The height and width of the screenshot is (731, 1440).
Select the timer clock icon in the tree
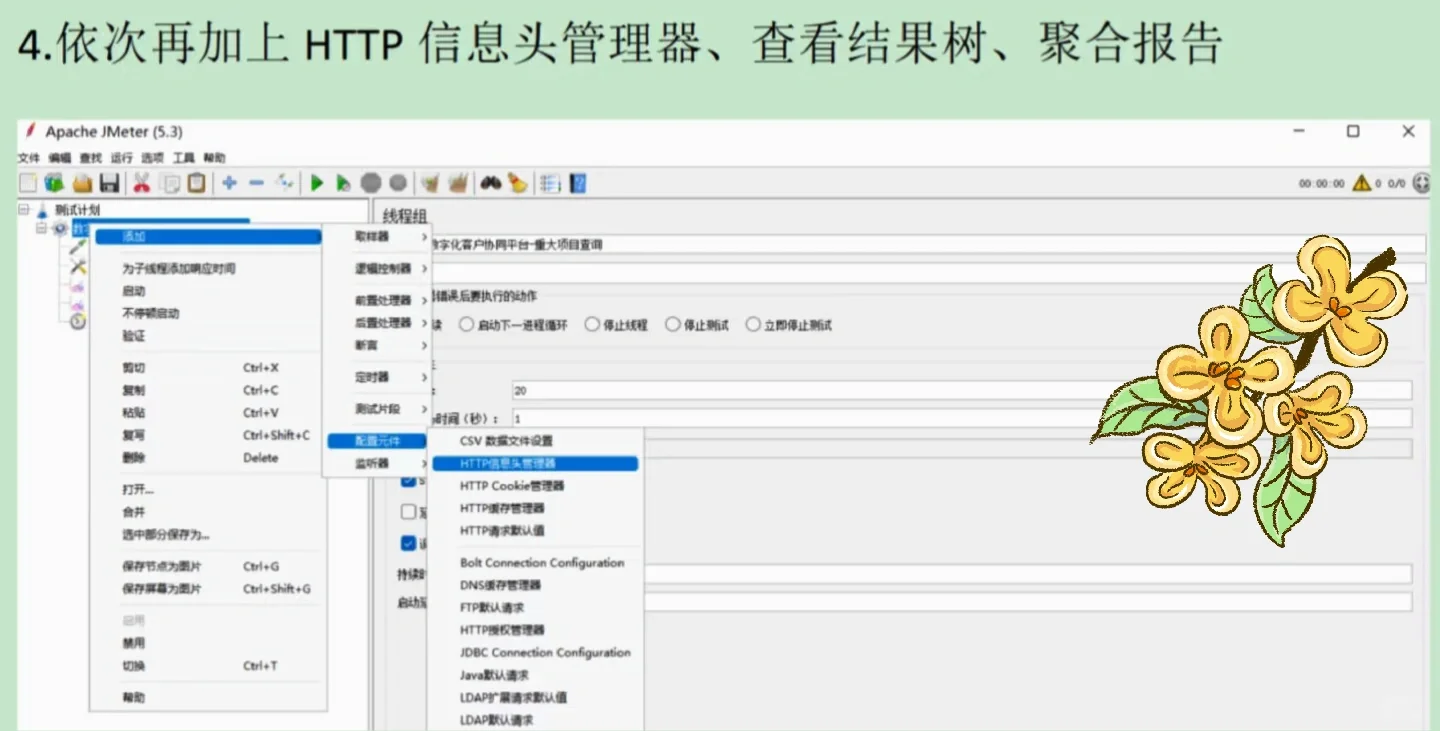coord(78,322)
